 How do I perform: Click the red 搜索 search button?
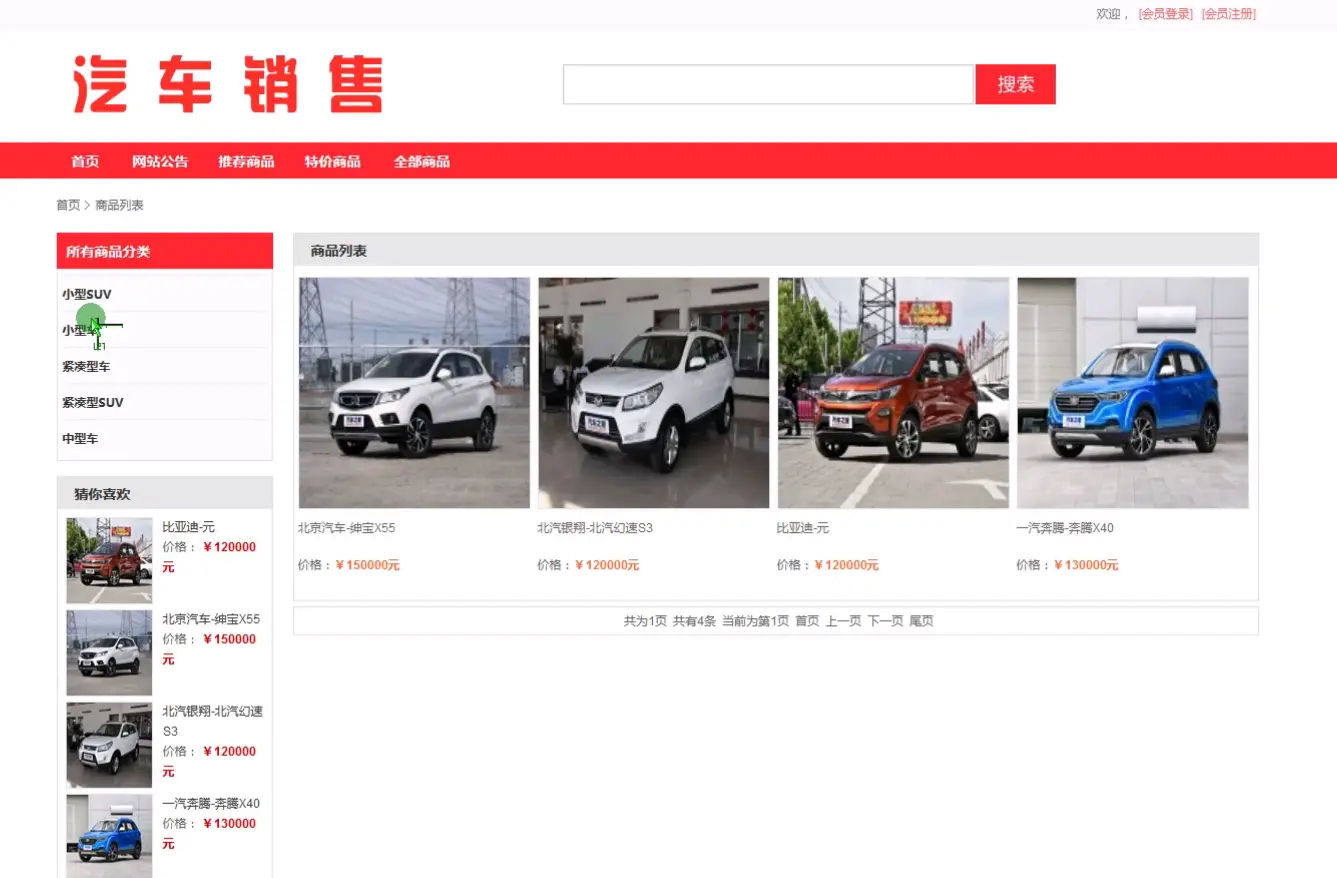1015,85
